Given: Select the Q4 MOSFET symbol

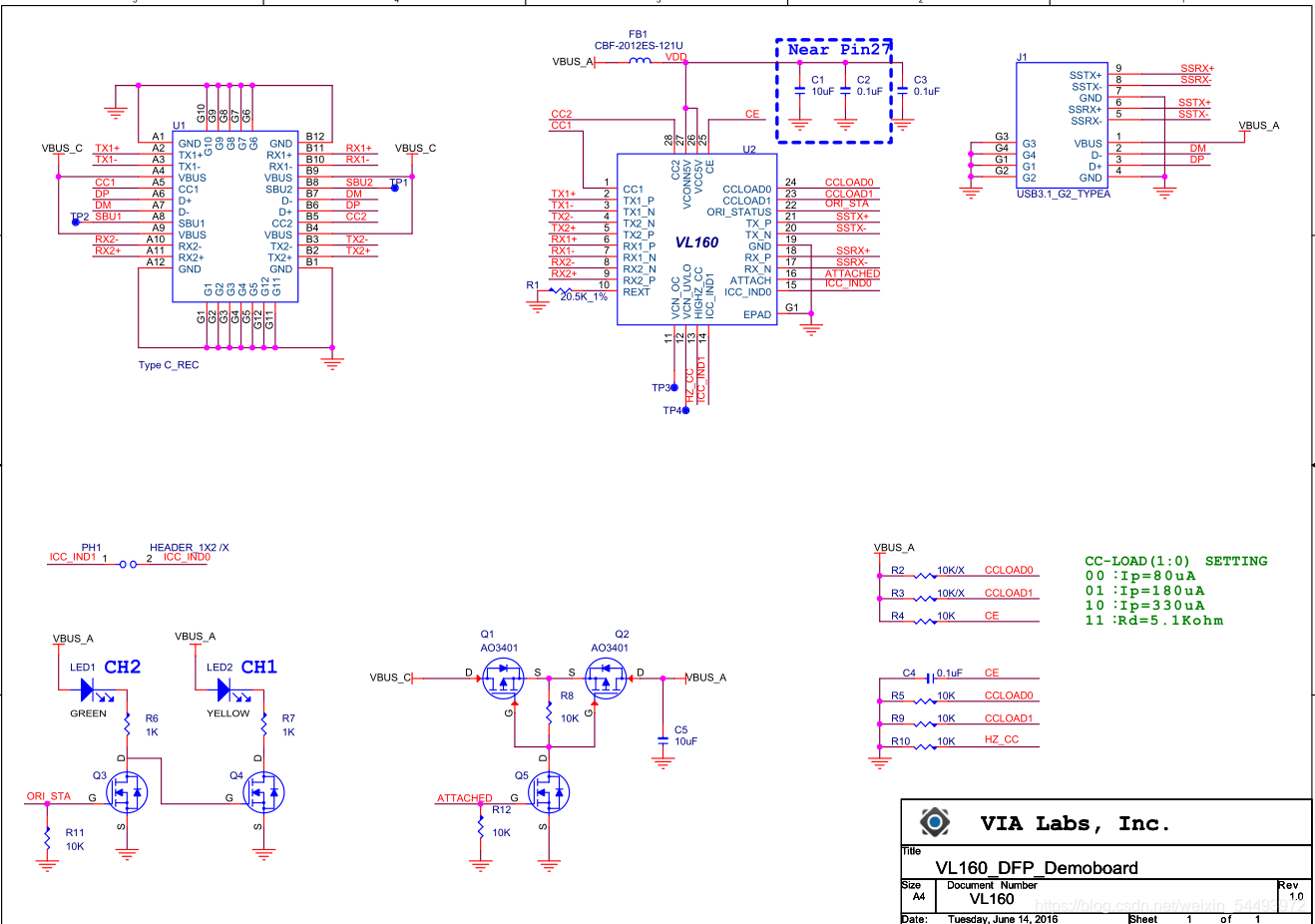Looking at the screenshot, I should (x=264, y=792).
